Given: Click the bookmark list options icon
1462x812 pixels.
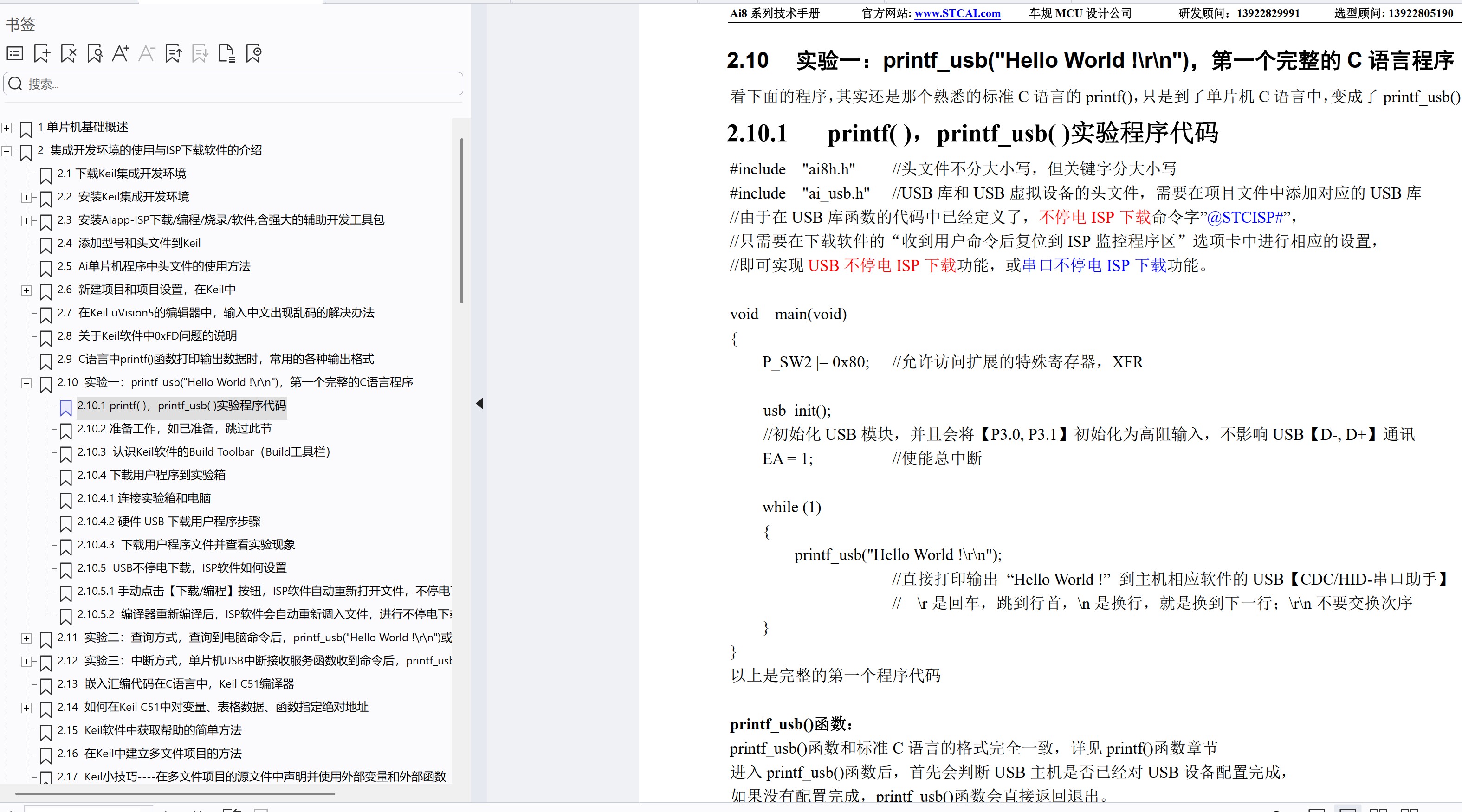Looking at the screenshot, I should point(15,54).
